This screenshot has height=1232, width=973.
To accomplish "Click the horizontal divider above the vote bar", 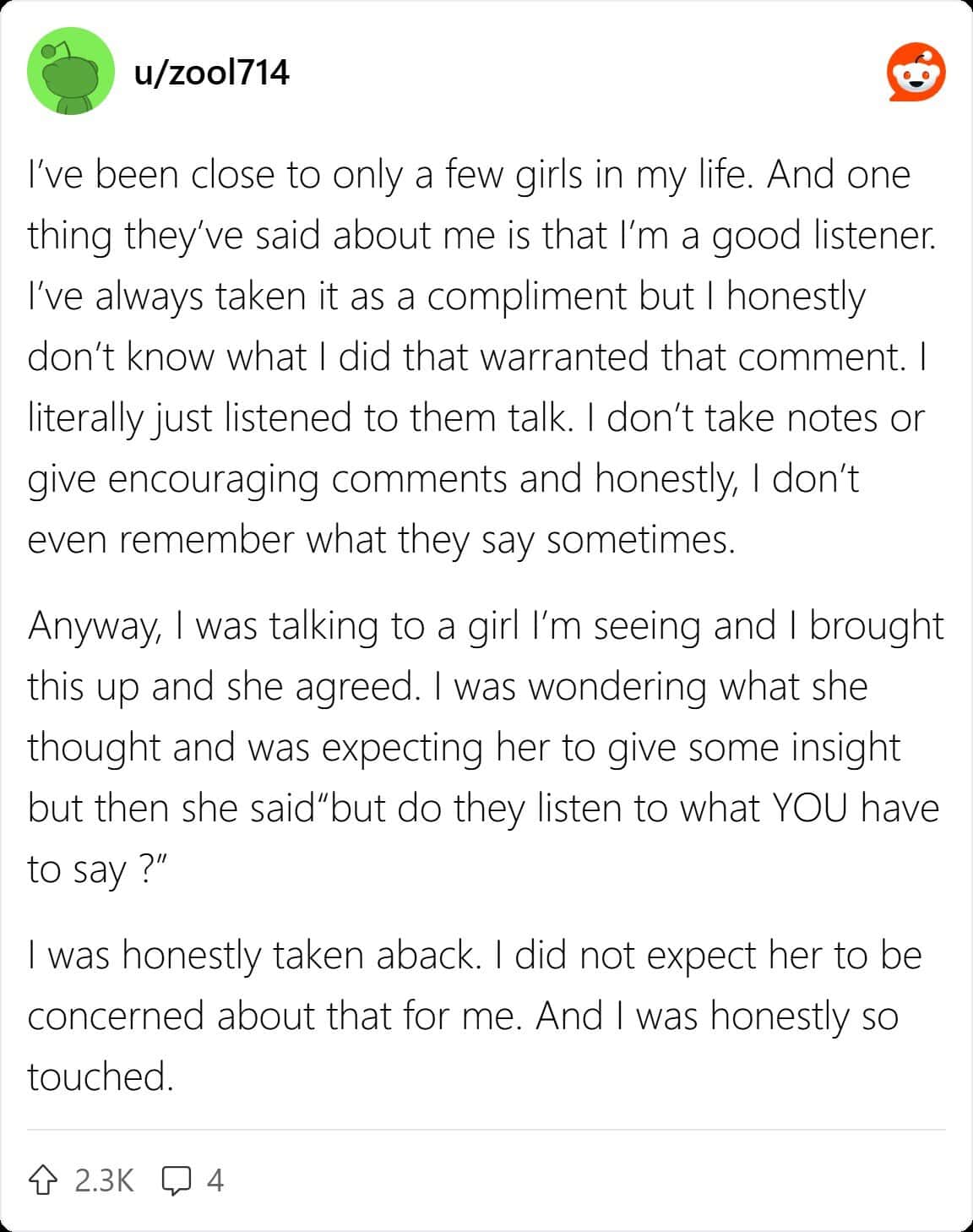I will (486, 1129).
